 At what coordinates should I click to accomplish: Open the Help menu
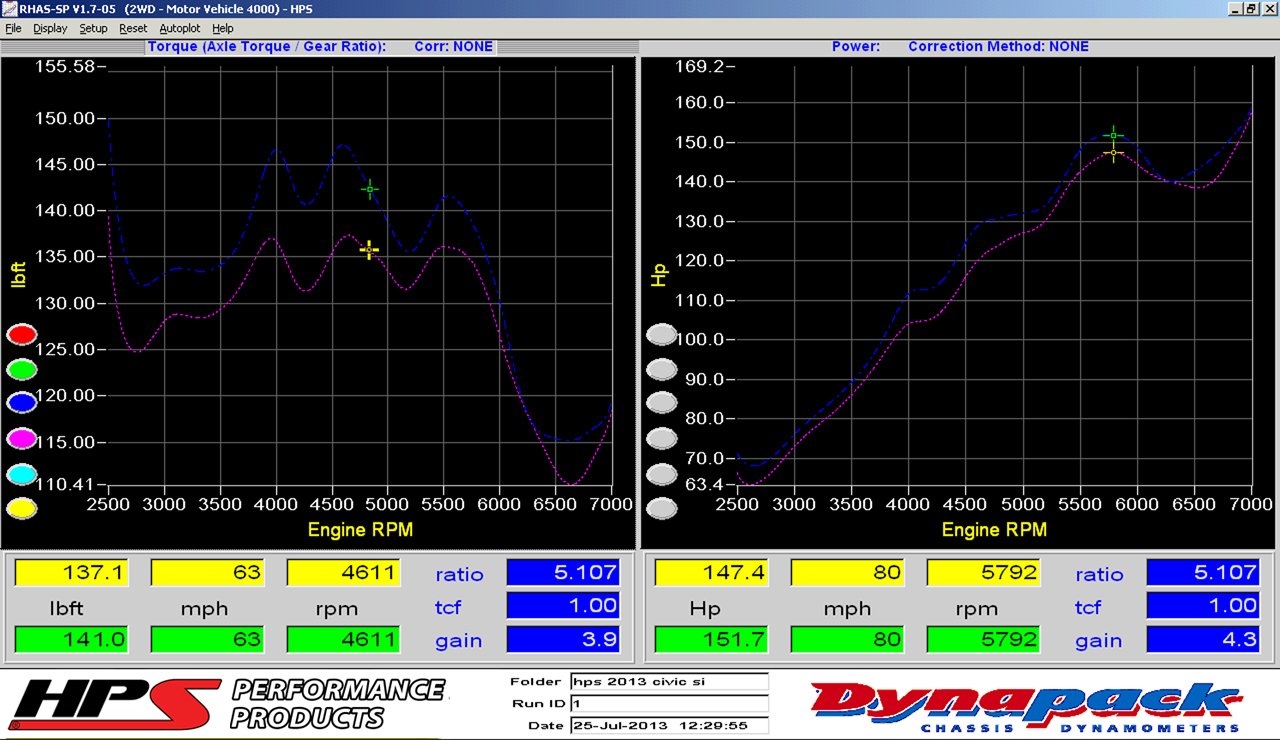coord(223,29)
